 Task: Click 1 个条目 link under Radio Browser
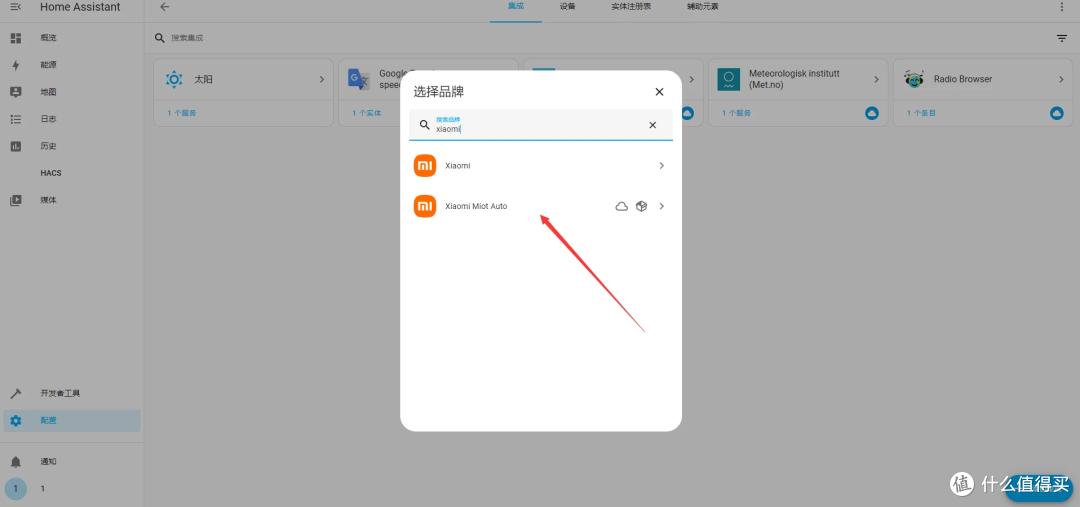[922, 113]
